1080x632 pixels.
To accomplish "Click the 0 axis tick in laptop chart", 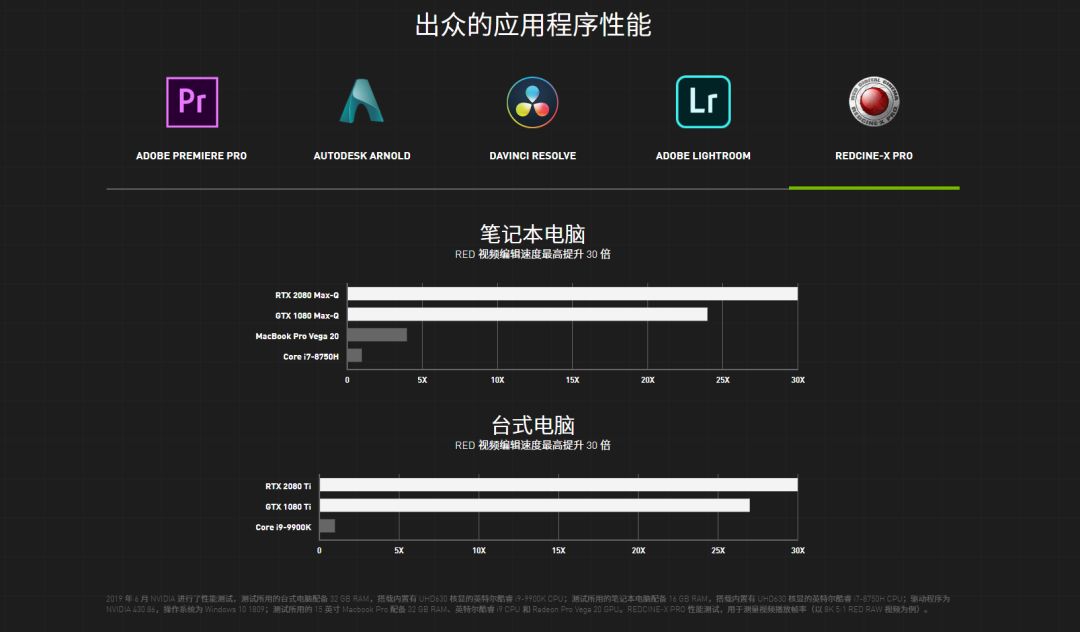I will point(347,381).
